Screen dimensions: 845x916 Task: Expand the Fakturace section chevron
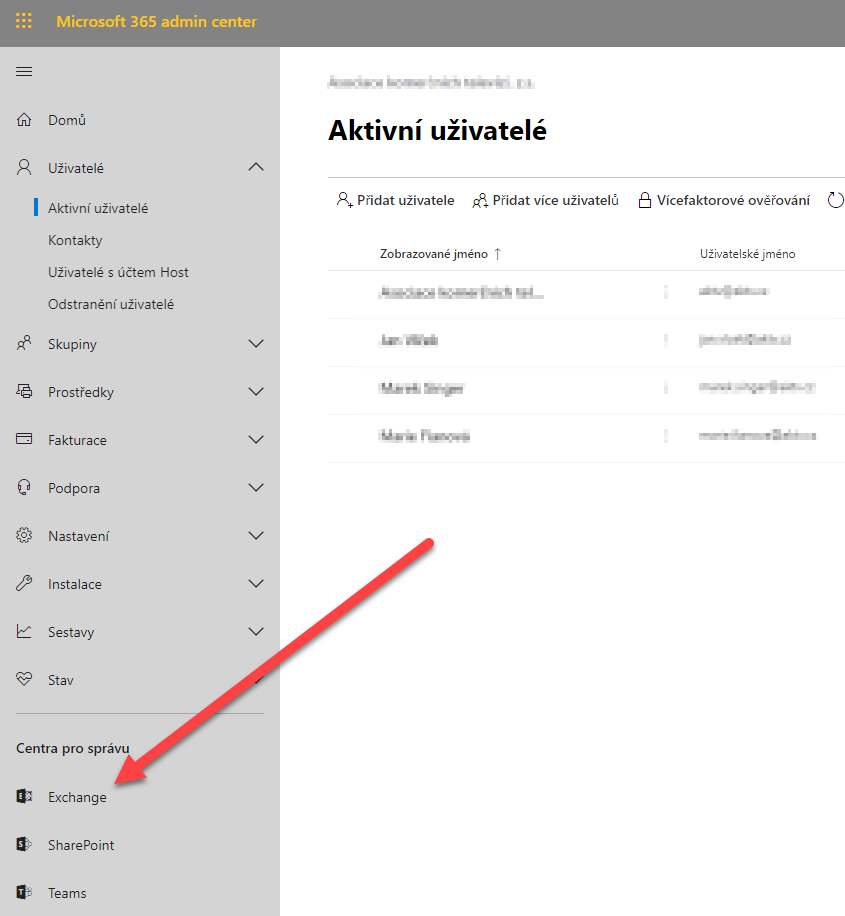pyautogui.click(x=256, y=439)
